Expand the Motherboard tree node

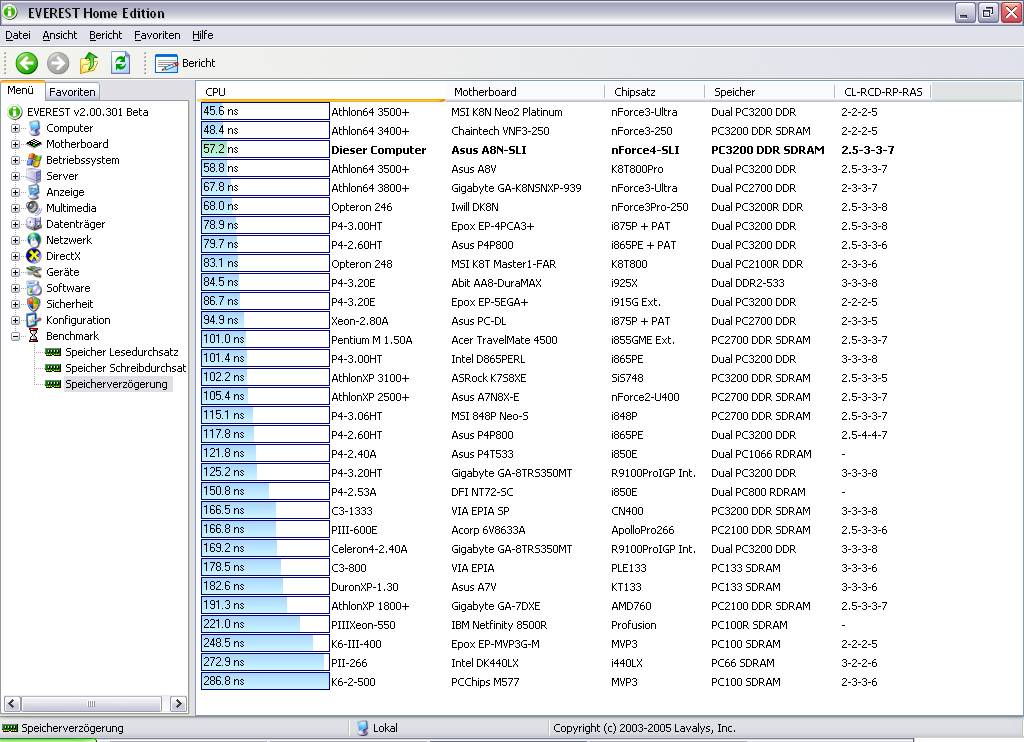[x=15, y=144]
